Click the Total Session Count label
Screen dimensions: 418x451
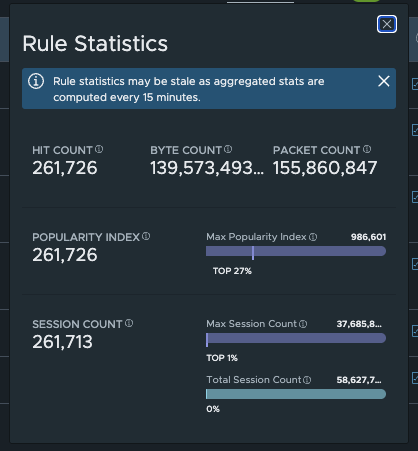click(254, 380)
